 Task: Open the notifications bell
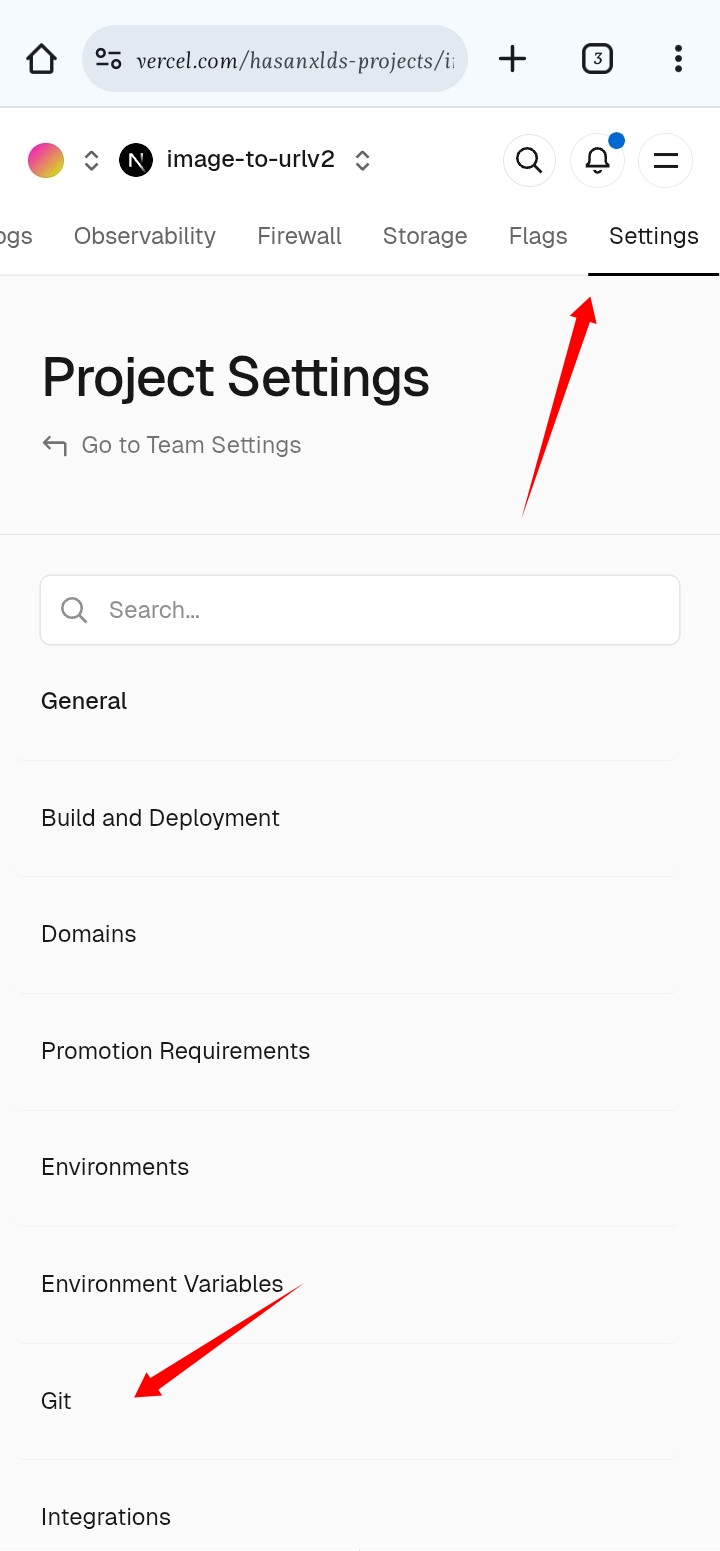tap(597, 160)
